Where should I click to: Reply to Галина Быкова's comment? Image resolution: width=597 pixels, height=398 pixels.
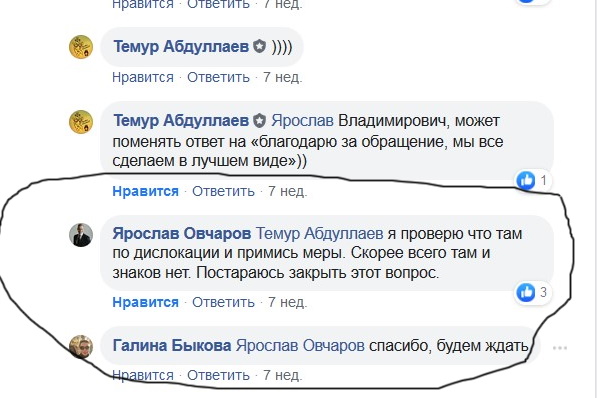[218, 376]
